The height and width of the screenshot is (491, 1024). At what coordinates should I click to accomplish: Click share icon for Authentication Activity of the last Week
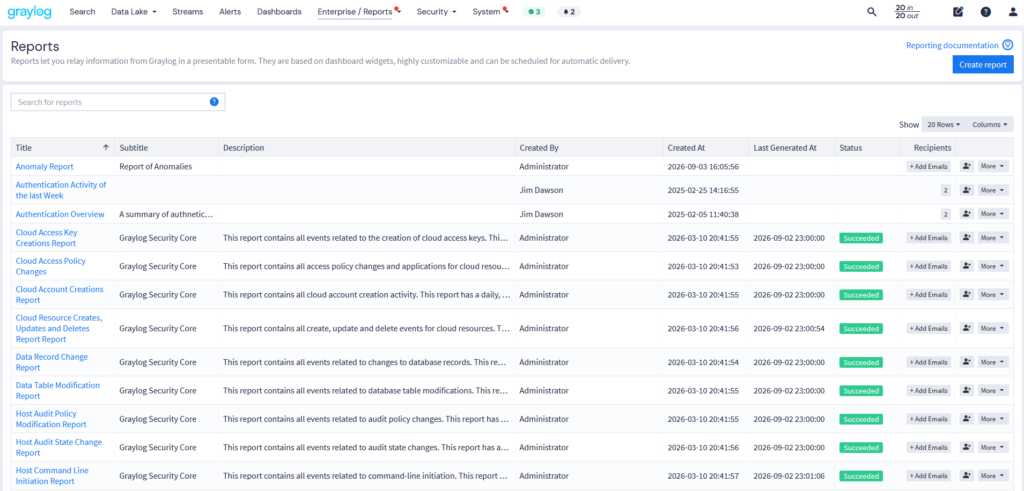(x=967, y=190)
